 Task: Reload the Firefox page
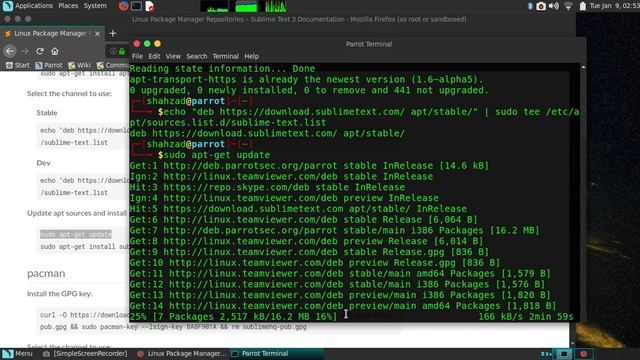pos(40,51)
